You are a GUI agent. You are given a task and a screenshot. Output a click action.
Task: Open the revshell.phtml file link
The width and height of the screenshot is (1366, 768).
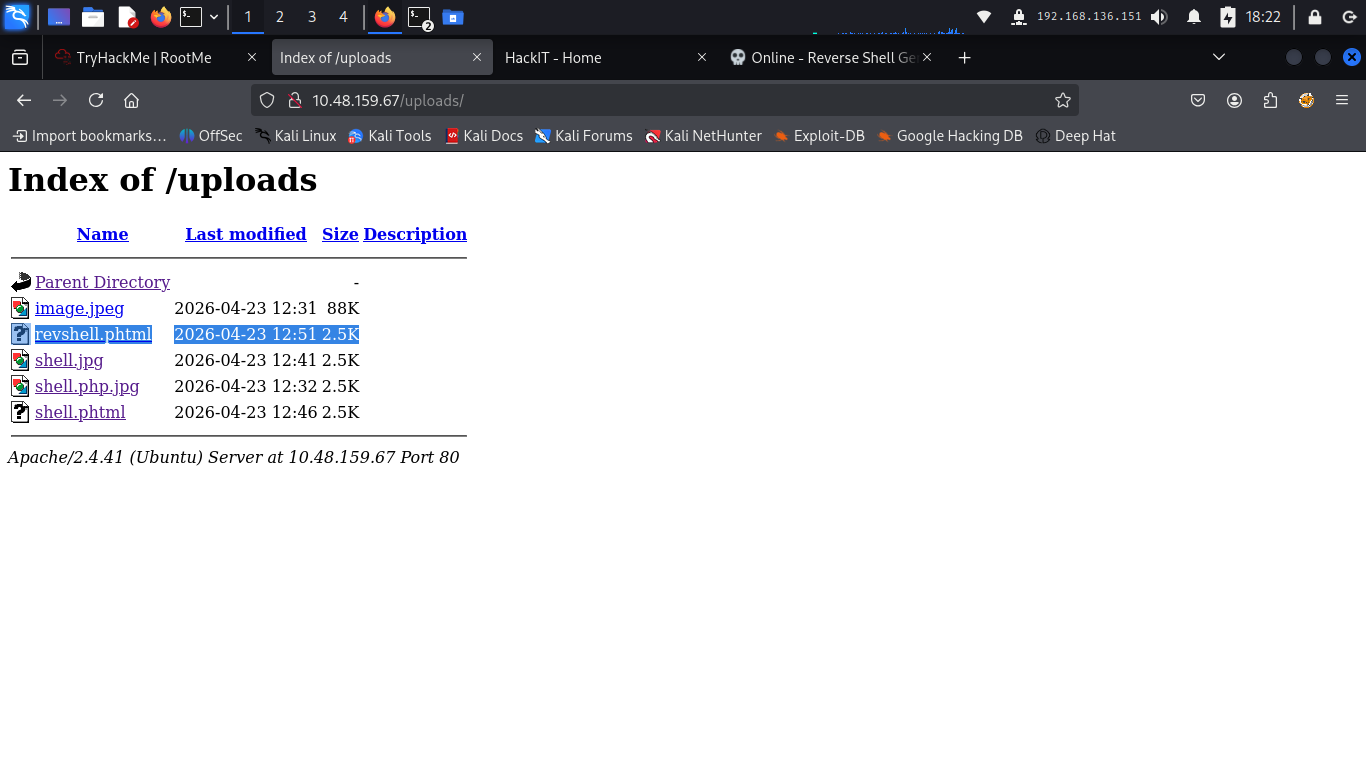[93, 334]
